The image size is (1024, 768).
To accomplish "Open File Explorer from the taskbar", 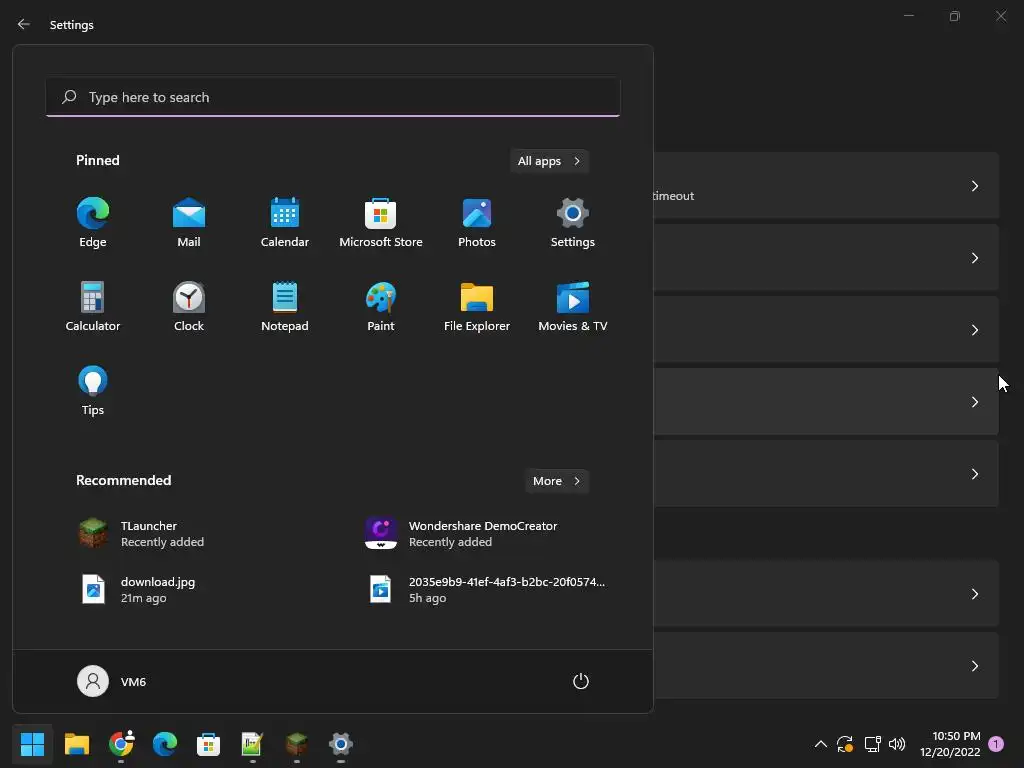I will pos(76,744).
